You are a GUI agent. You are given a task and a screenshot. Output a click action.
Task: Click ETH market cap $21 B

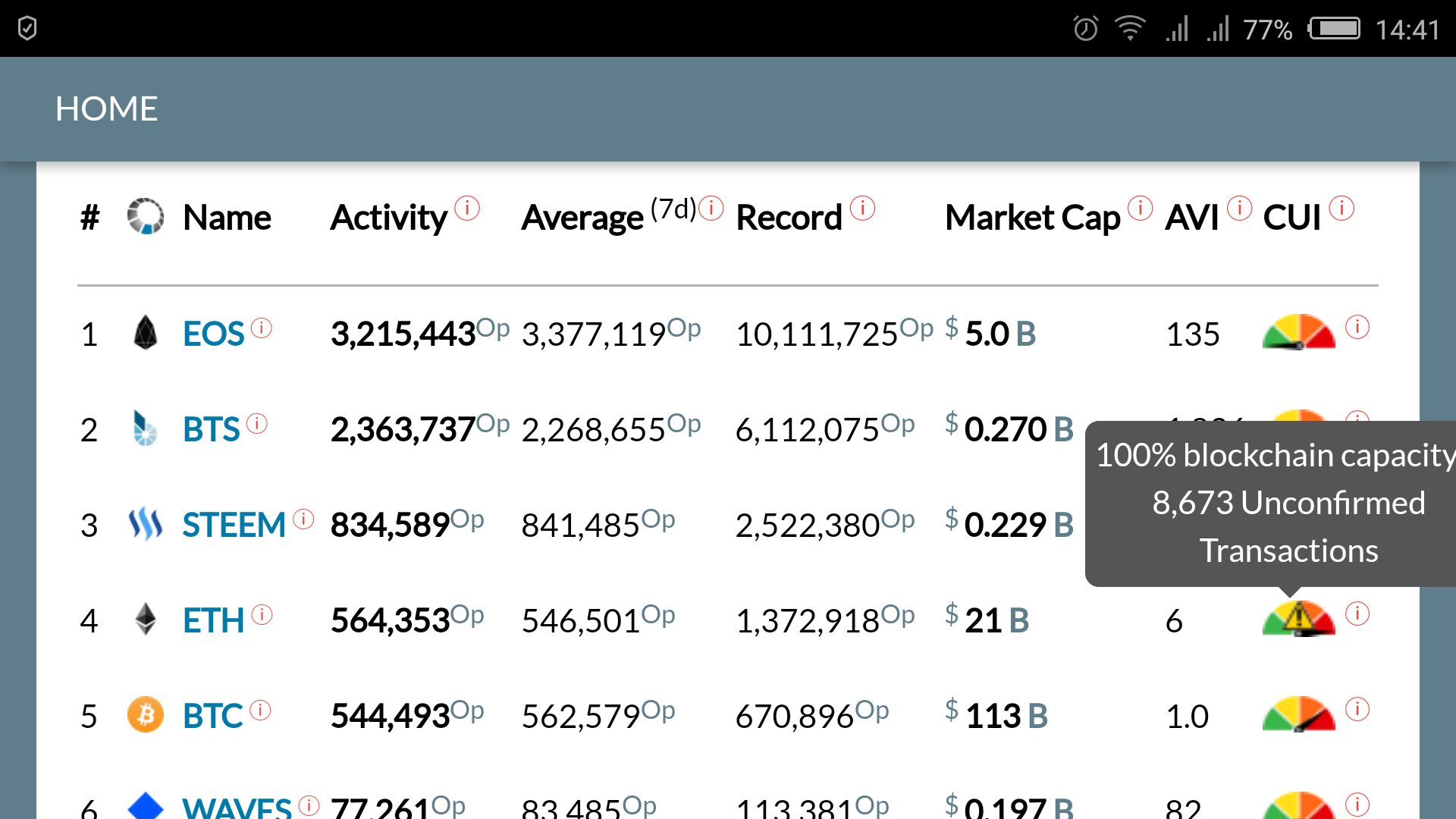[x=987, y=620]
